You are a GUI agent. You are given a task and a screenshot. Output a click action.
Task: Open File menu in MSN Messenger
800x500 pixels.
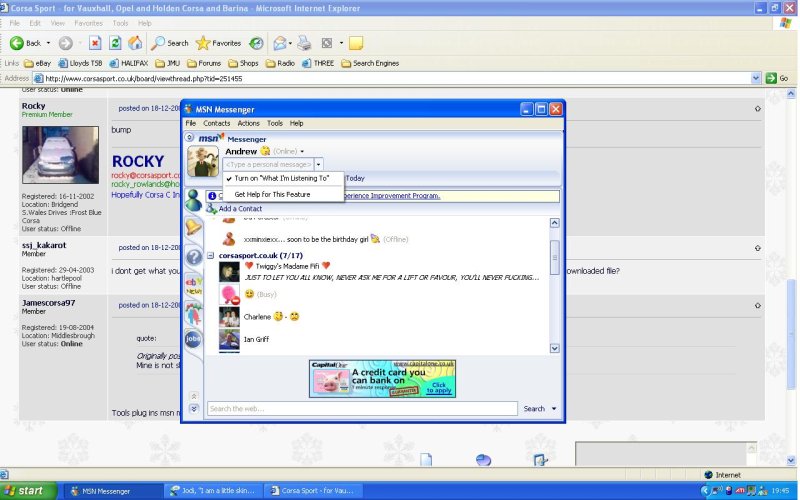coord(191,123)
